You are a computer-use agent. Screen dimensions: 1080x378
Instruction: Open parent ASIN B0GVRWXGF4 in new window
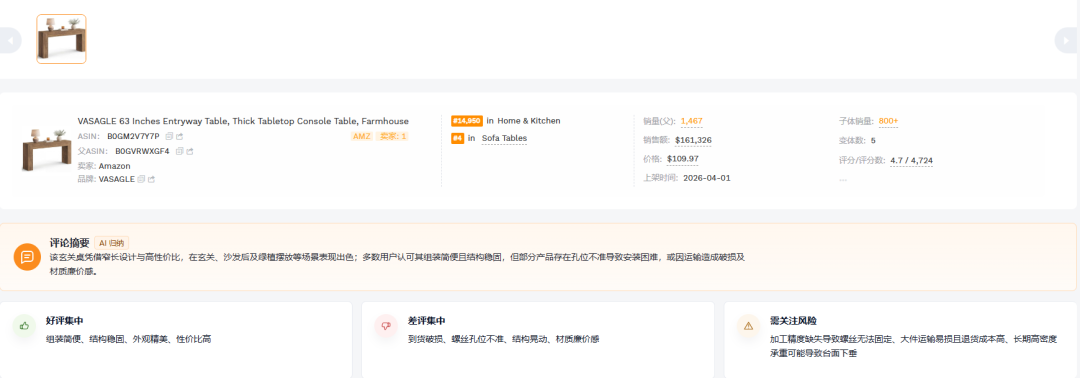(190, 151)
